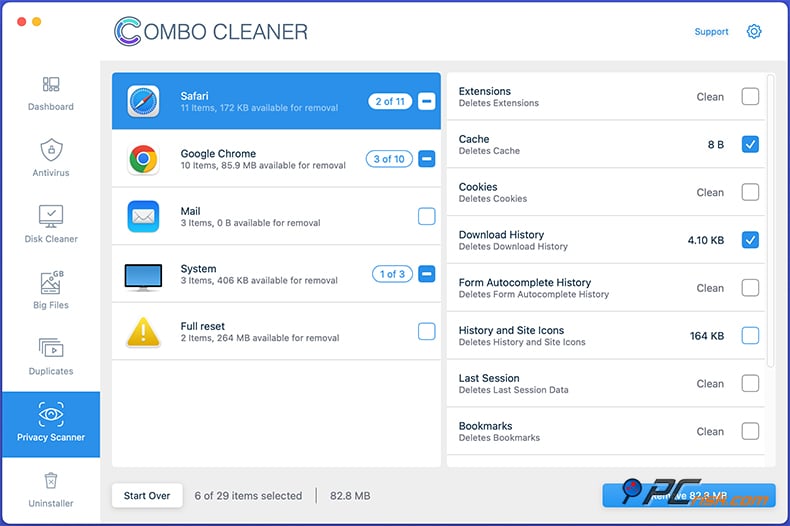Select the Full reset row title

click(203, 326)
